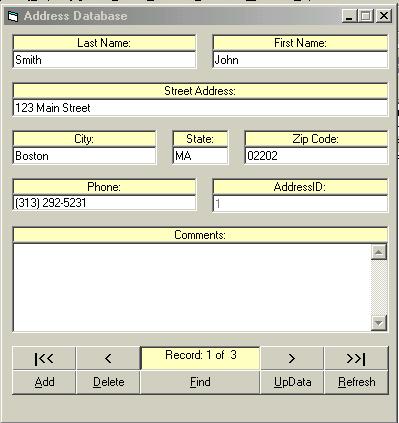Click the State field showing MA
The image size is (399, 423).
pos(200,156)
